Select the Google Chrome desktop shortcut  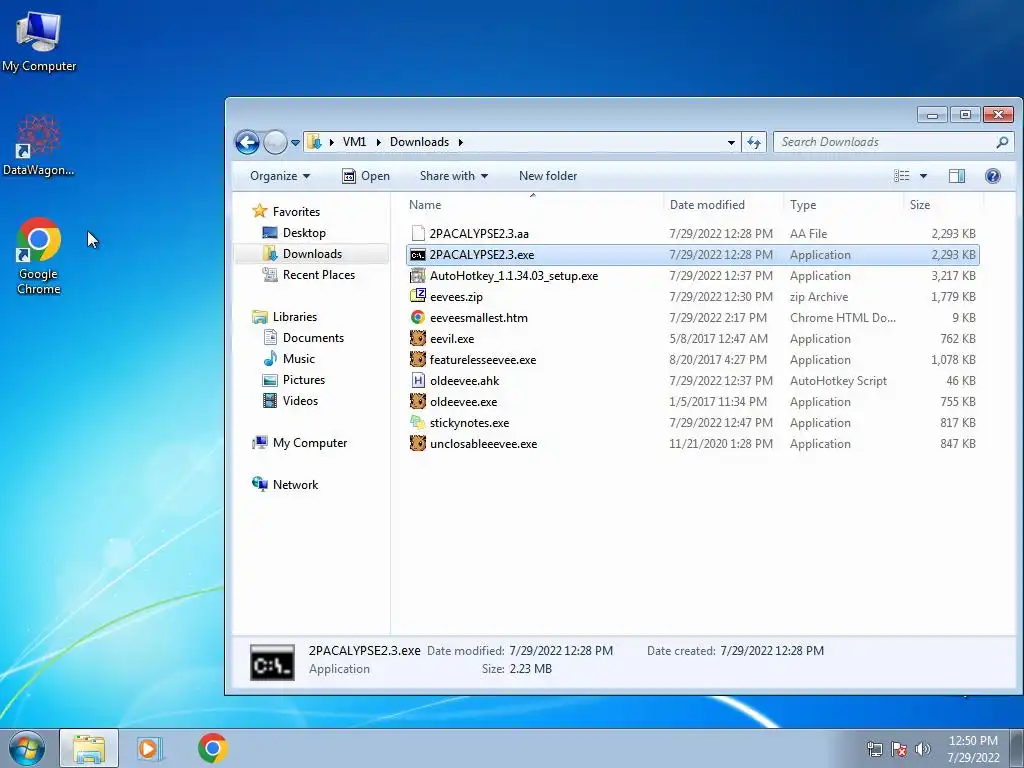tap(39, 256)
